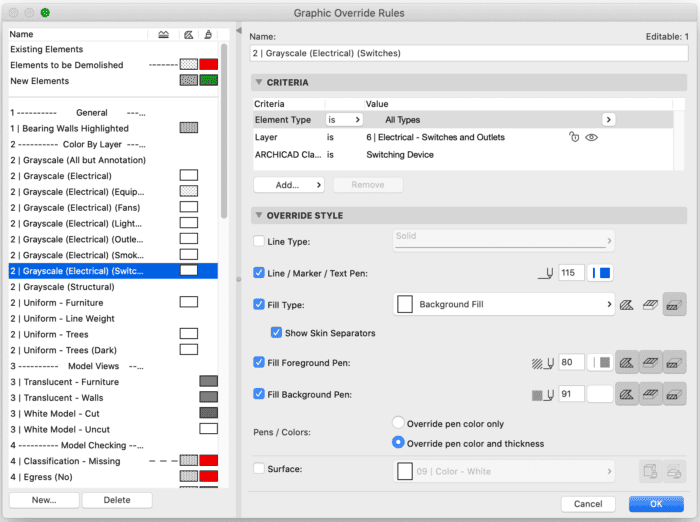Toggle drafting fill icon in Fill Type row

click(675, 305)
